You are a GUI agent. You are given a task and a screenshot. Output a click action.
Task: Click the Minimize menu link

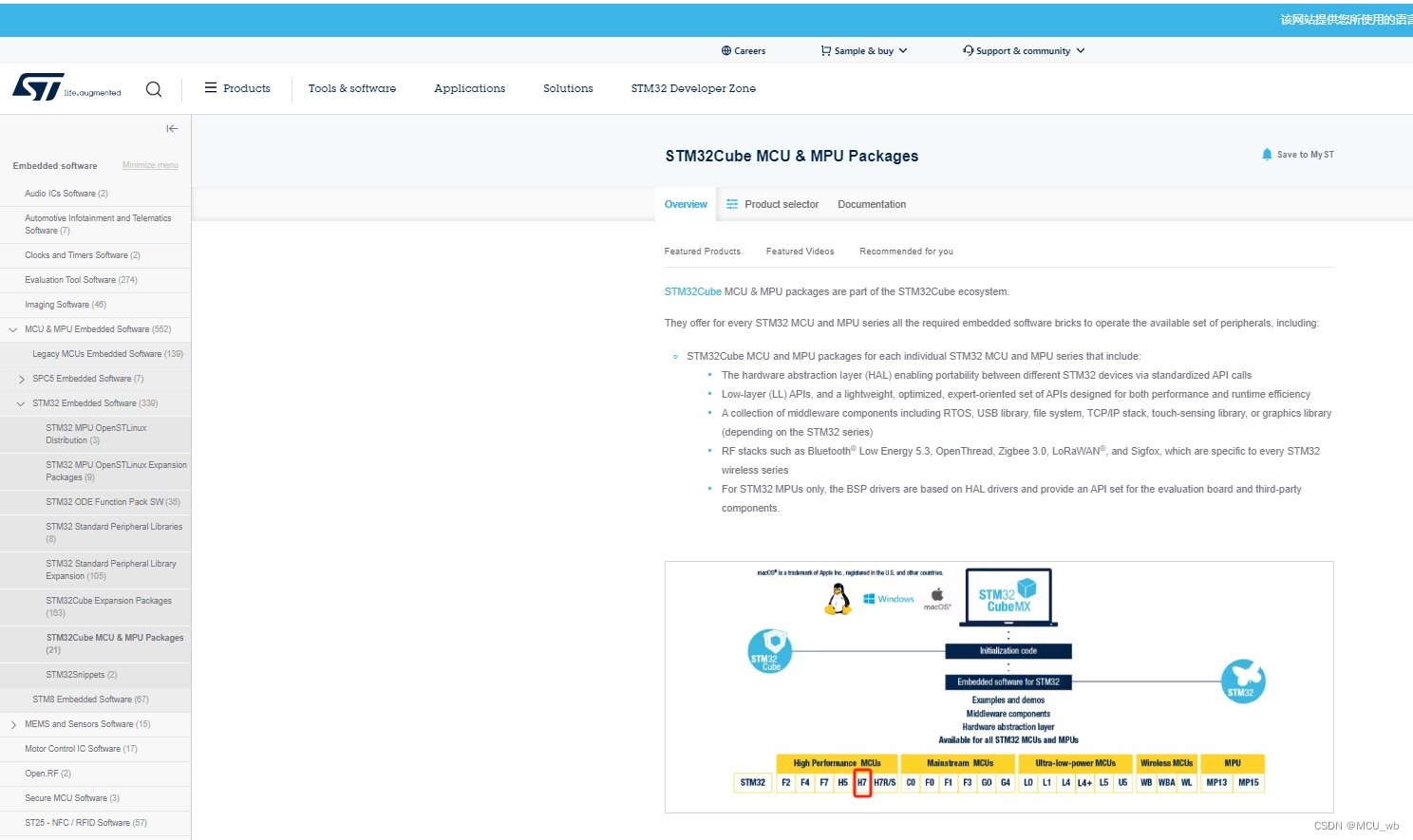coord(150,165)
